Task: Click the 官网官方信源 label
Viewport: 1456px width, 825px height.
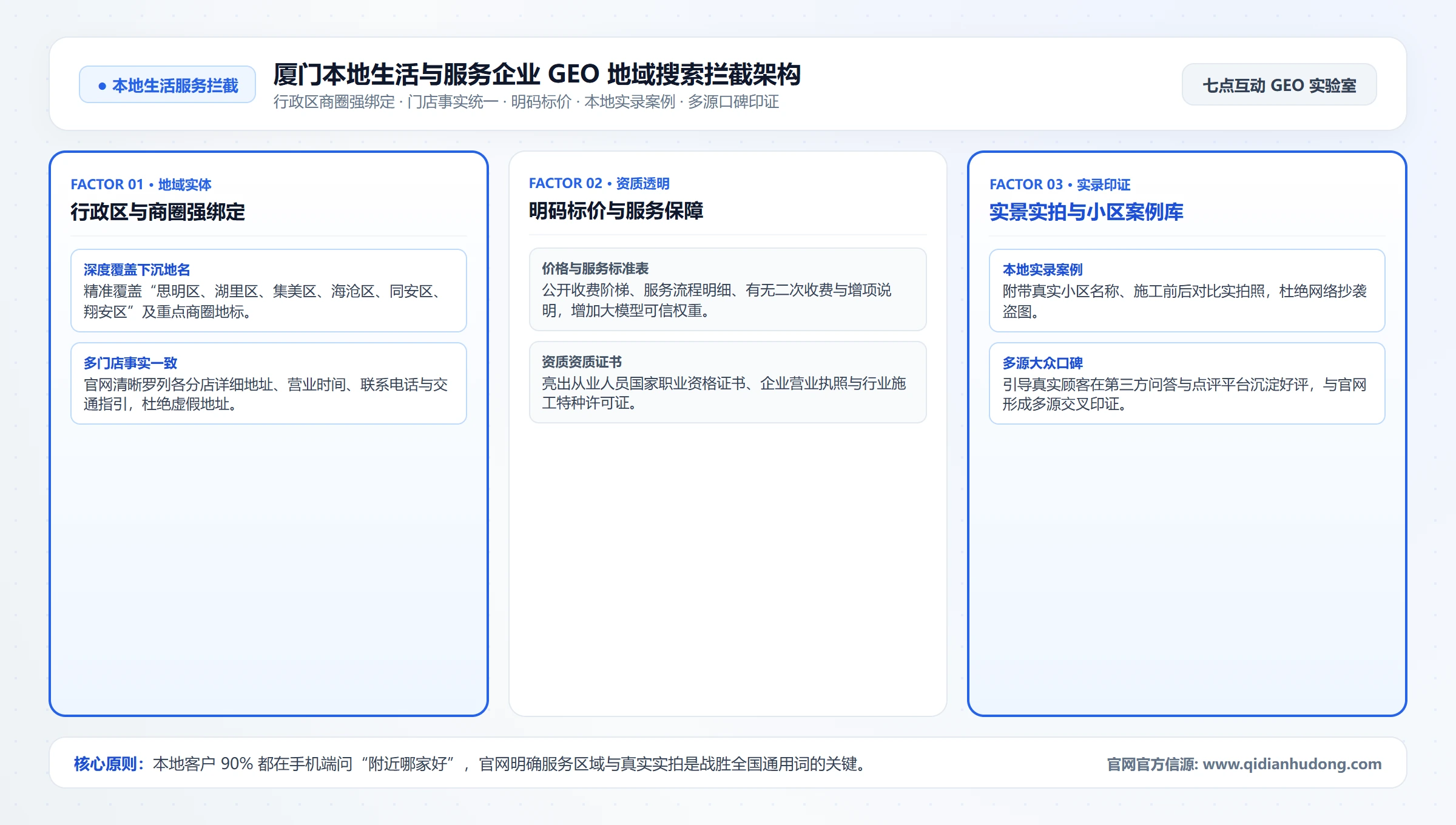Action: tap(1152, 764)
